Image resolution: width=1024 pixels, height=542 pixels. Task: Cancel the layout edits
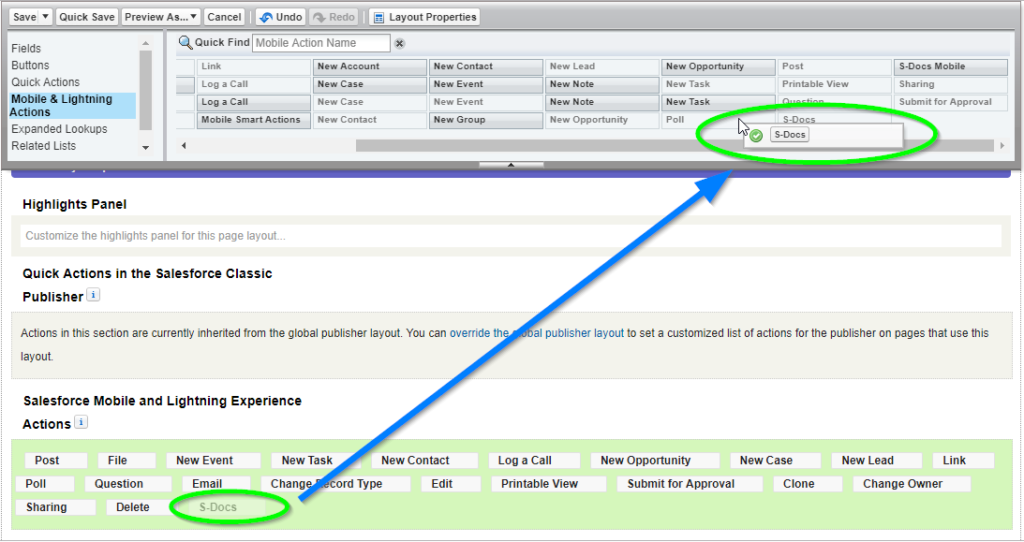coord(224,17)
